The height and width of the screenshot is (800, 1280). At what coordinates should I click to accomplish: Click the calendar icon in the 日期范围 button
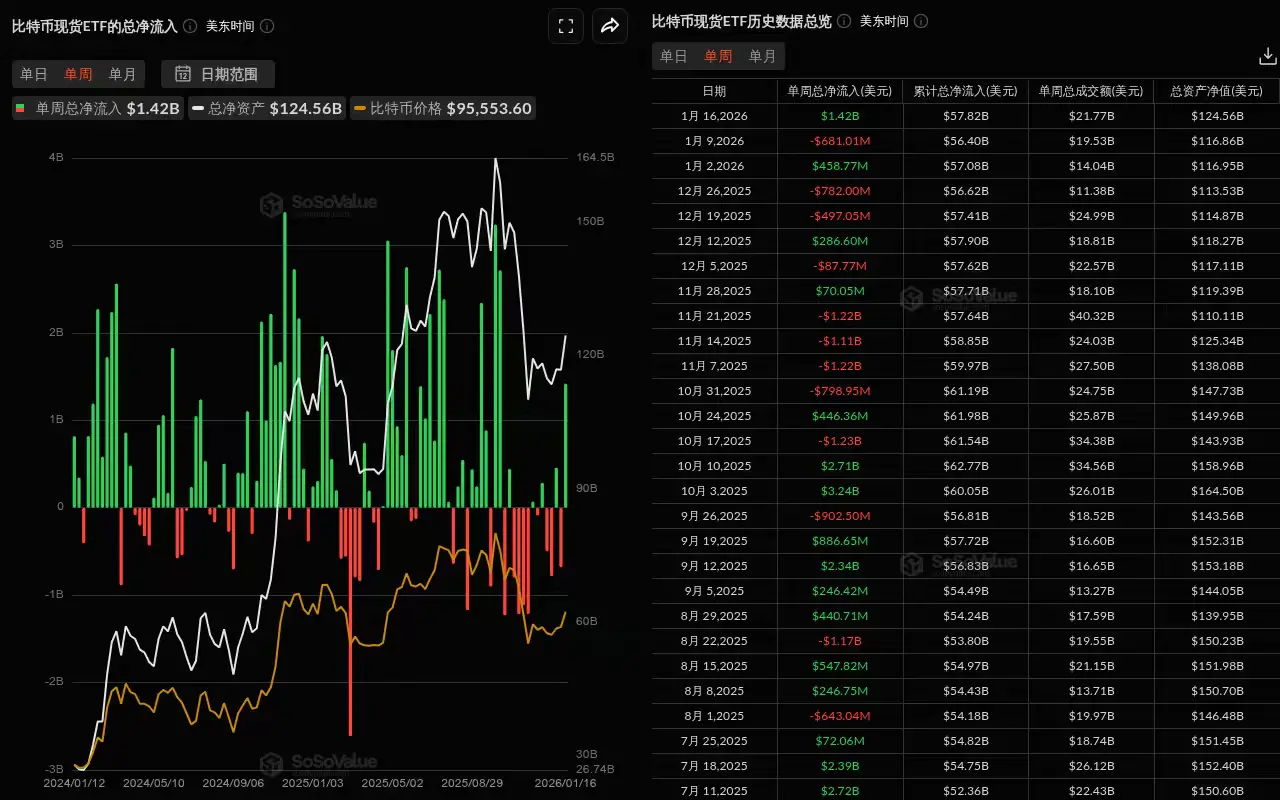point(184,74)
